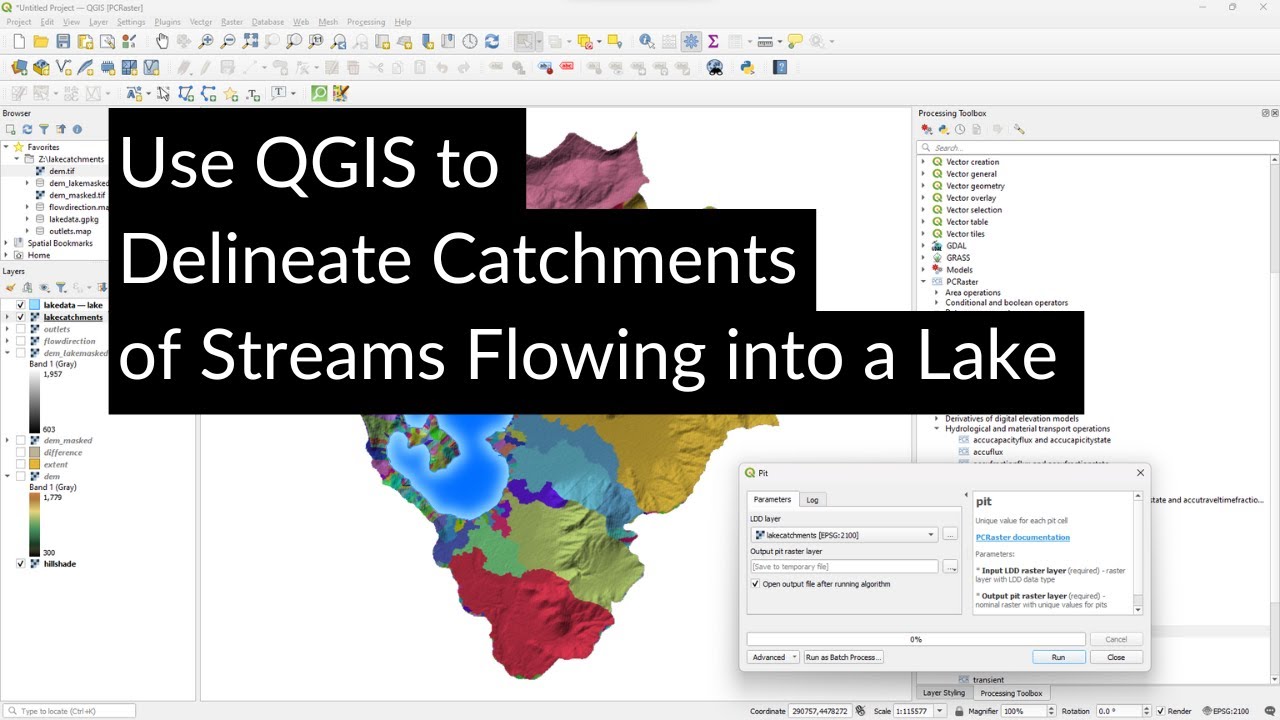Click the Zoom Full extent icon
The height and width of the screenshot is (720, 1280).
[x=250, y=42]
